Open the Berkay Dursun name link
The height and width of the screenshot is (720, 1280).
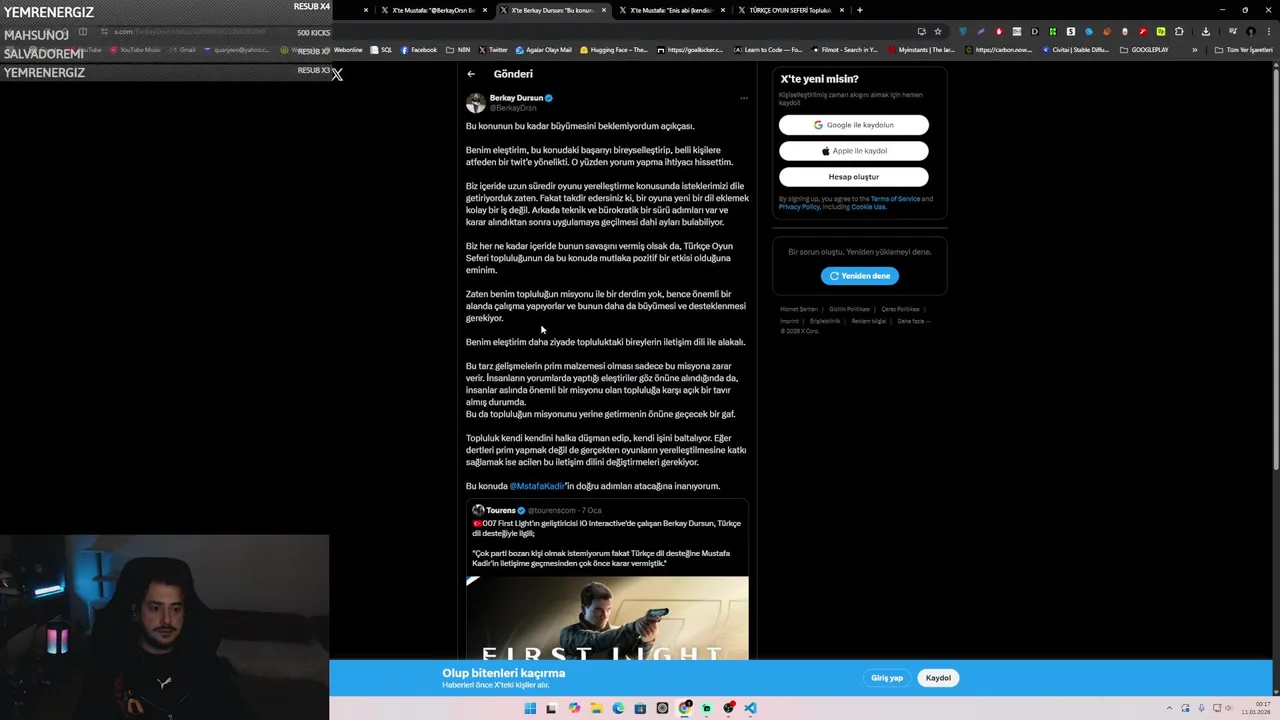[x=516, y=98]
